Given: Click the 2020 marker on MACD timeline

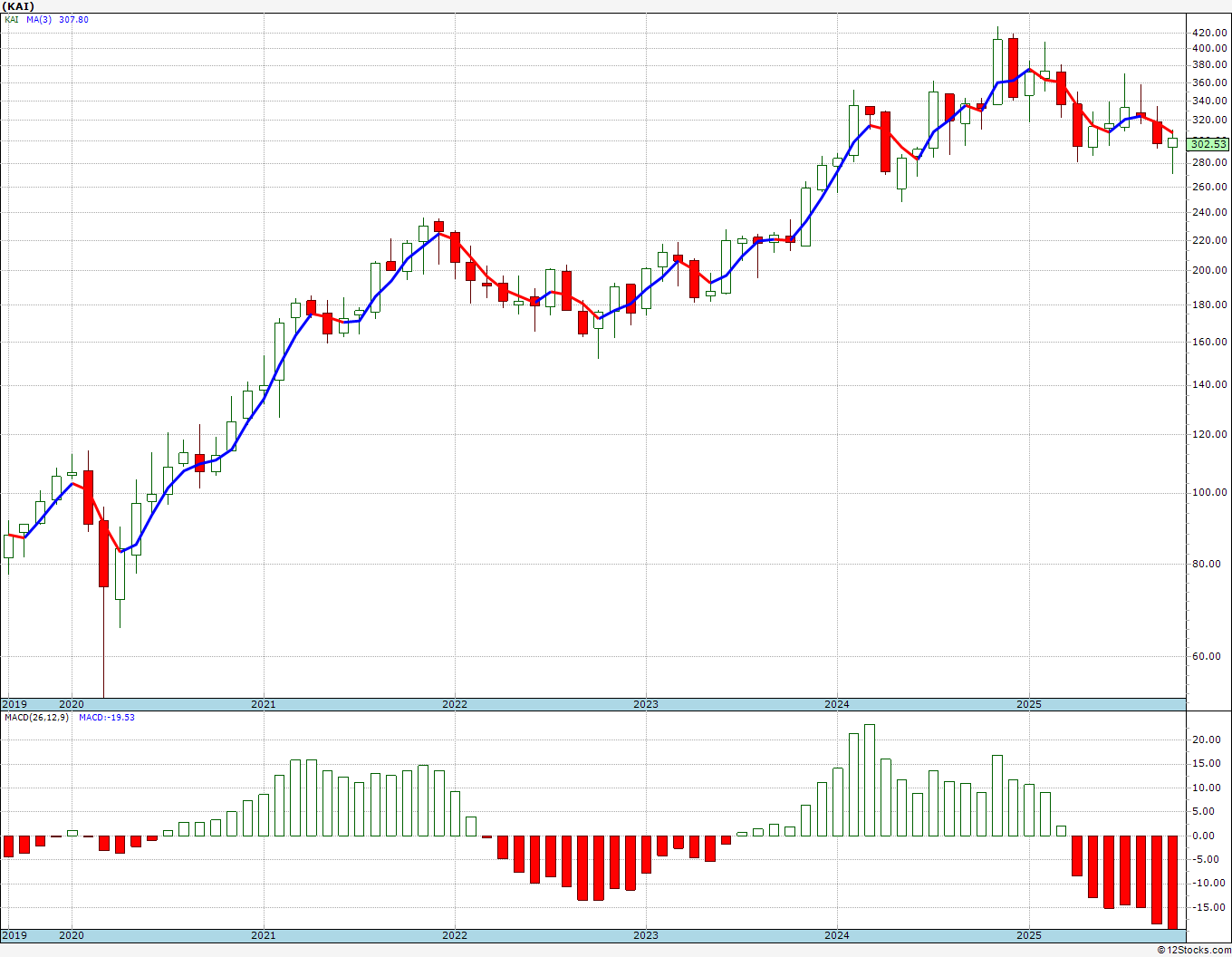Looking at the screenshot, I should 71,935.
